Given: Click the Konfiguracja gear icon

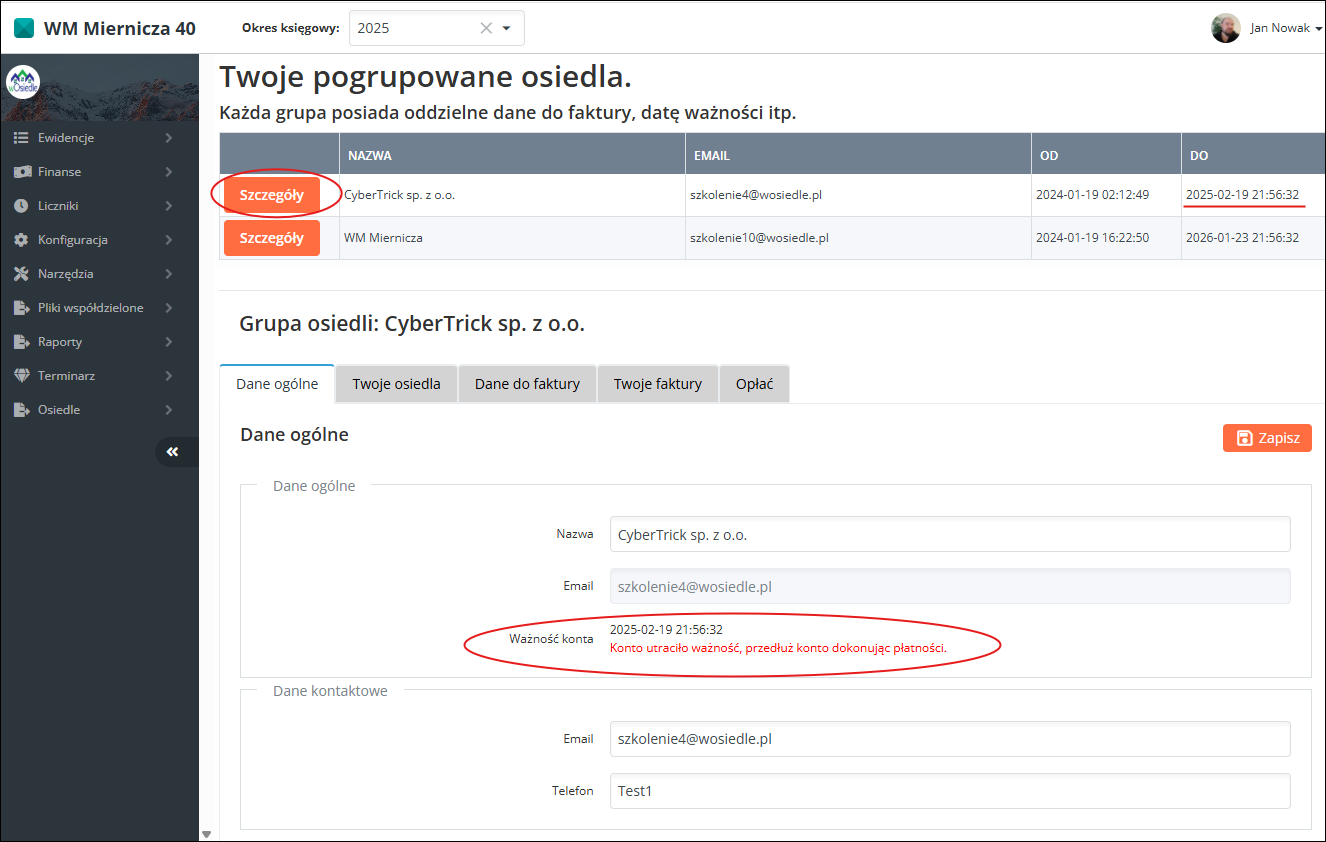Looking at the screenshot, I should click(21, 240).
